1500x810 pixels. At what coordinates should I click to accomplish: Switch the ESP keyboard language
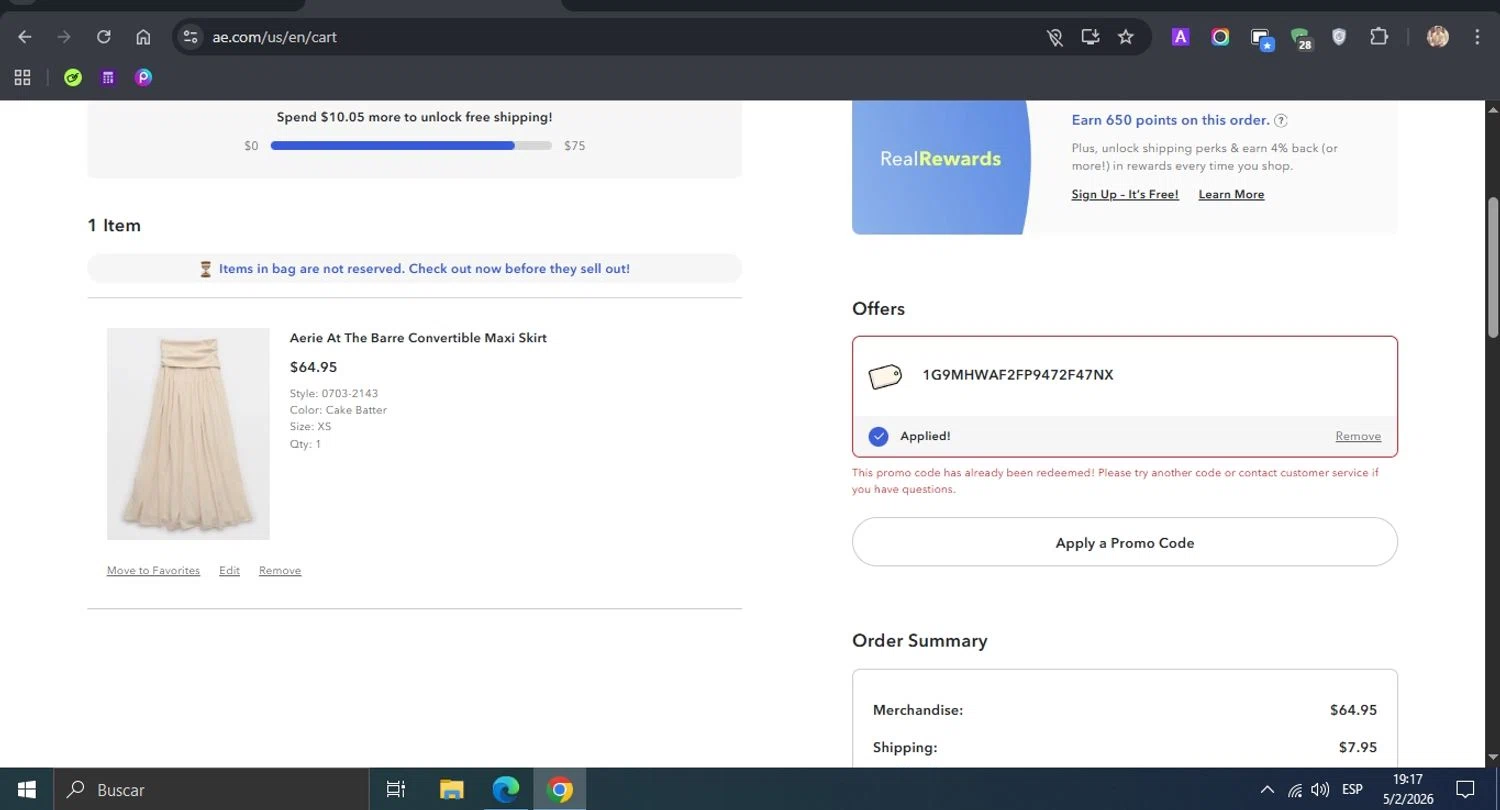1352,789
